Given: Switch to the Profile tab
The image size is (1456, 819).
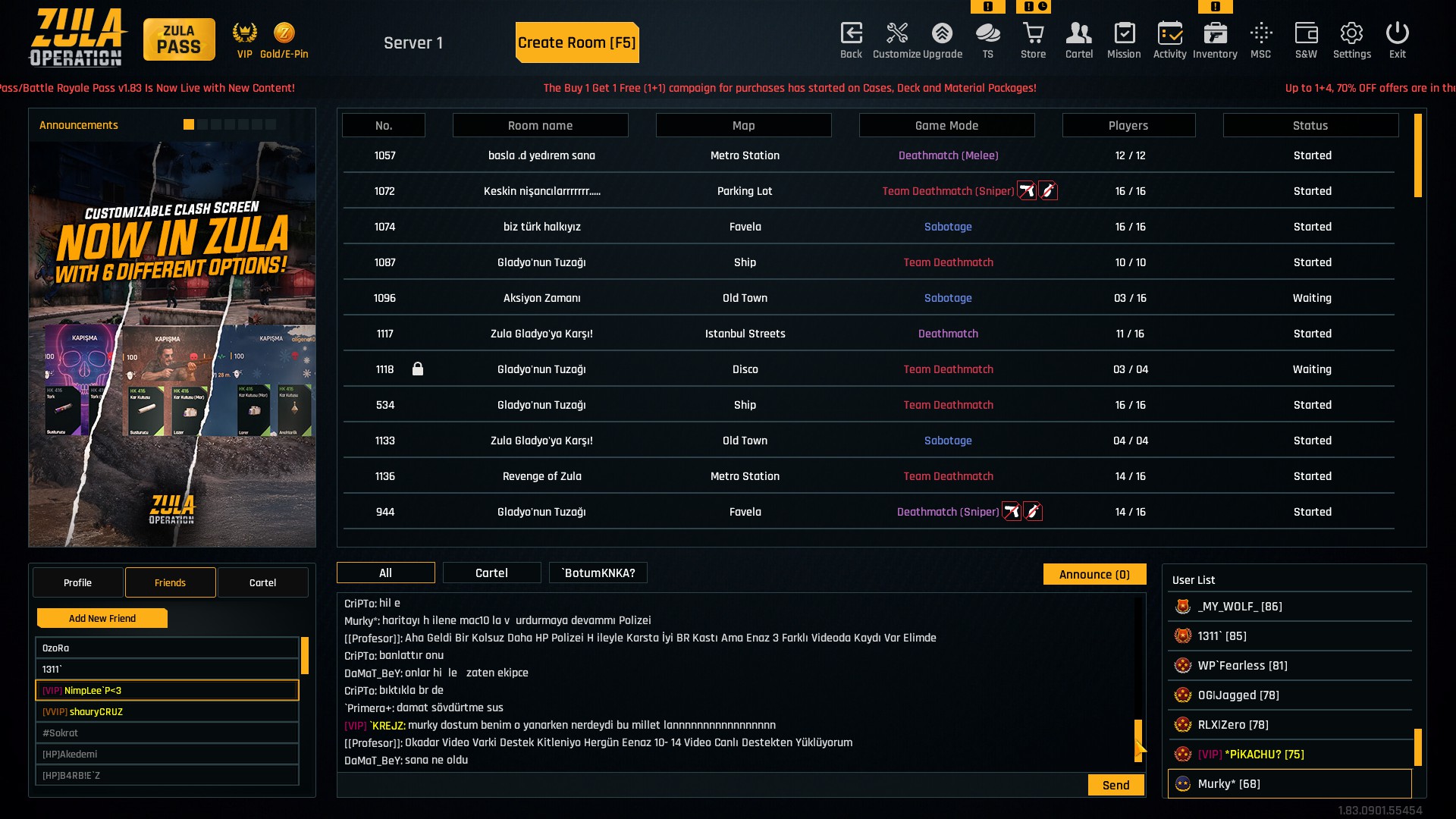Looking at the screenshot, I should point(77,582).
